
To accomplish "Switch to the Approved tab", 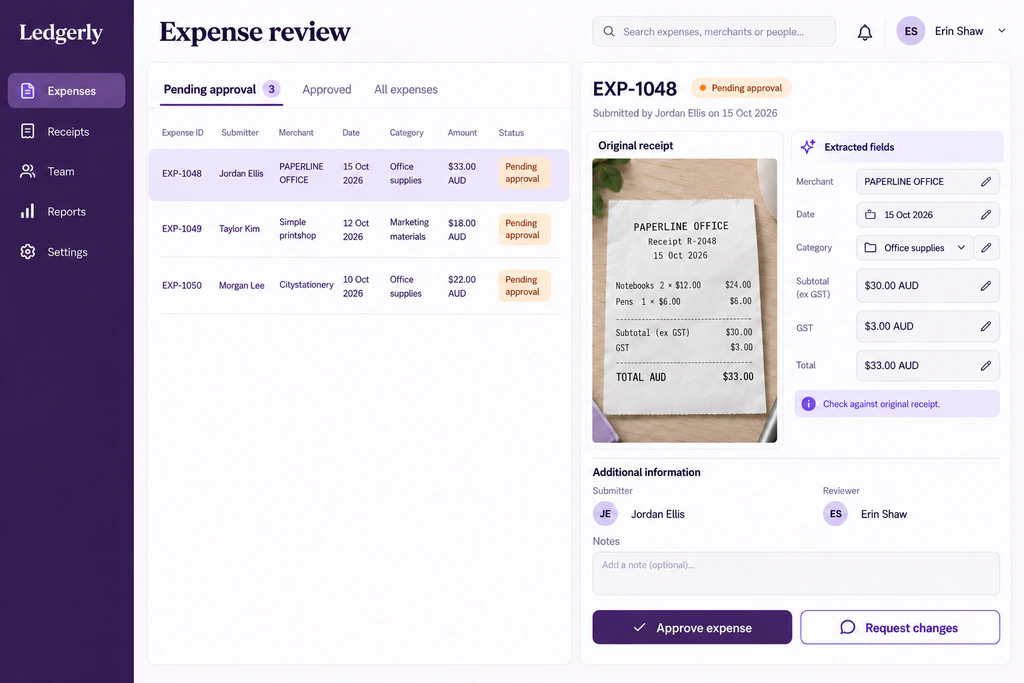I will click(x=327, y=89).
